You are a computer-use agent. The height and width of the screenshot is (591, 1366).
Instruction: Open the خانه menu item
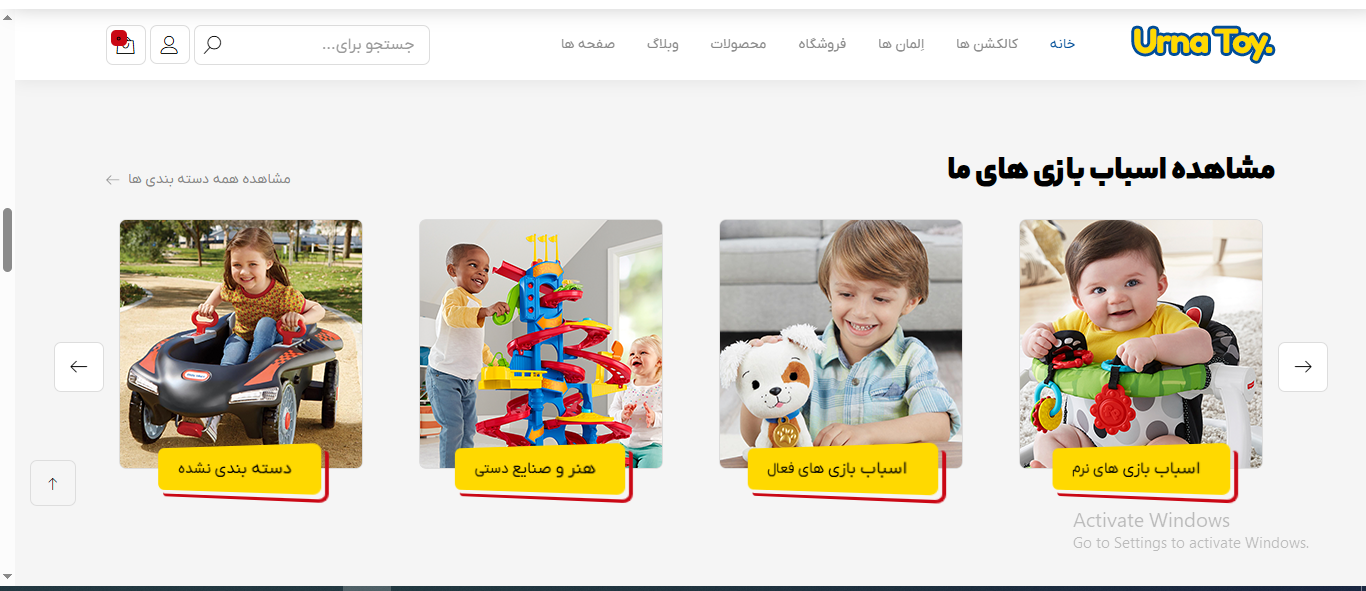(x=1062, y=44)
